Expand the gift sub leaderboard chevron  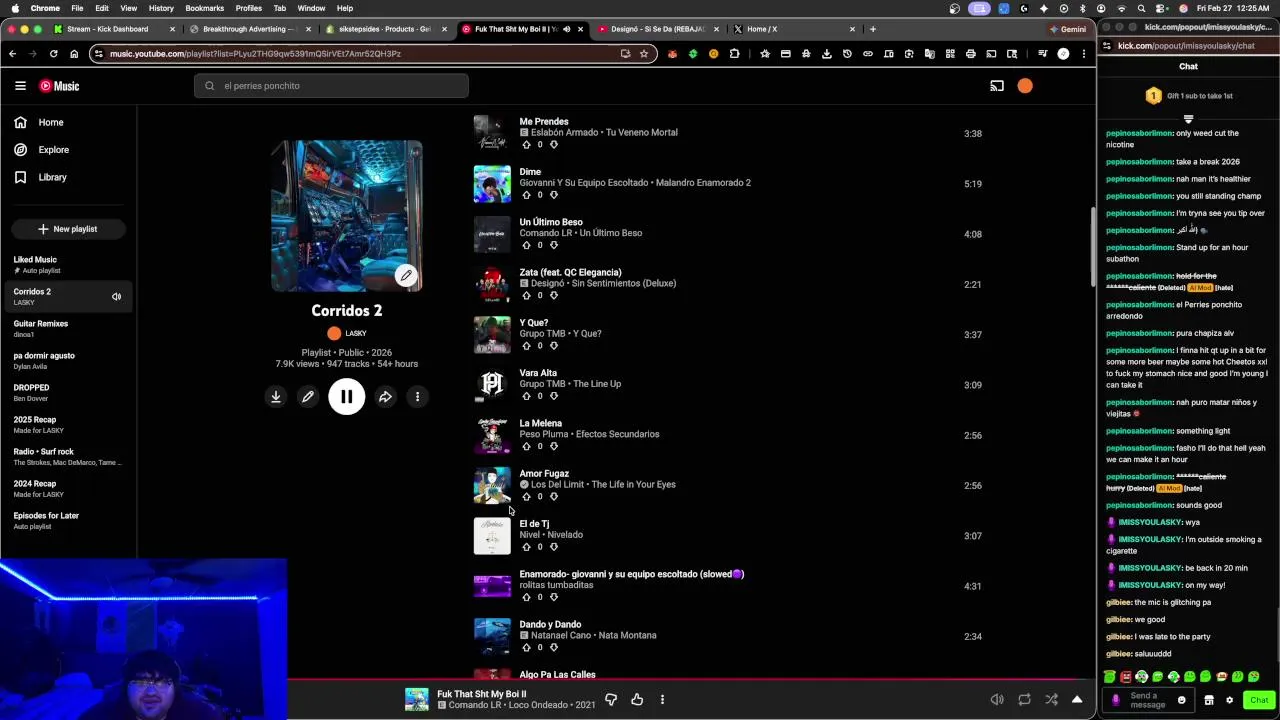[1189, 119]
